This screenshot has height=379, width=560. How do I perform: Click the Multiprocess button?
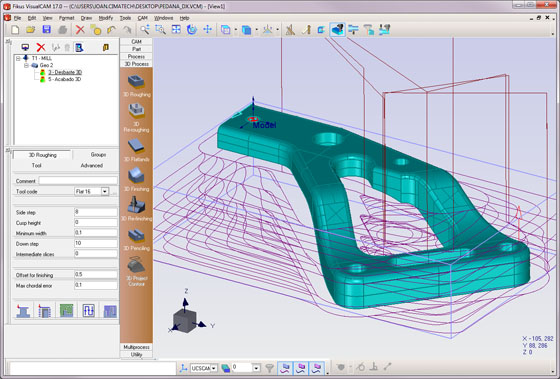(136, 347)
